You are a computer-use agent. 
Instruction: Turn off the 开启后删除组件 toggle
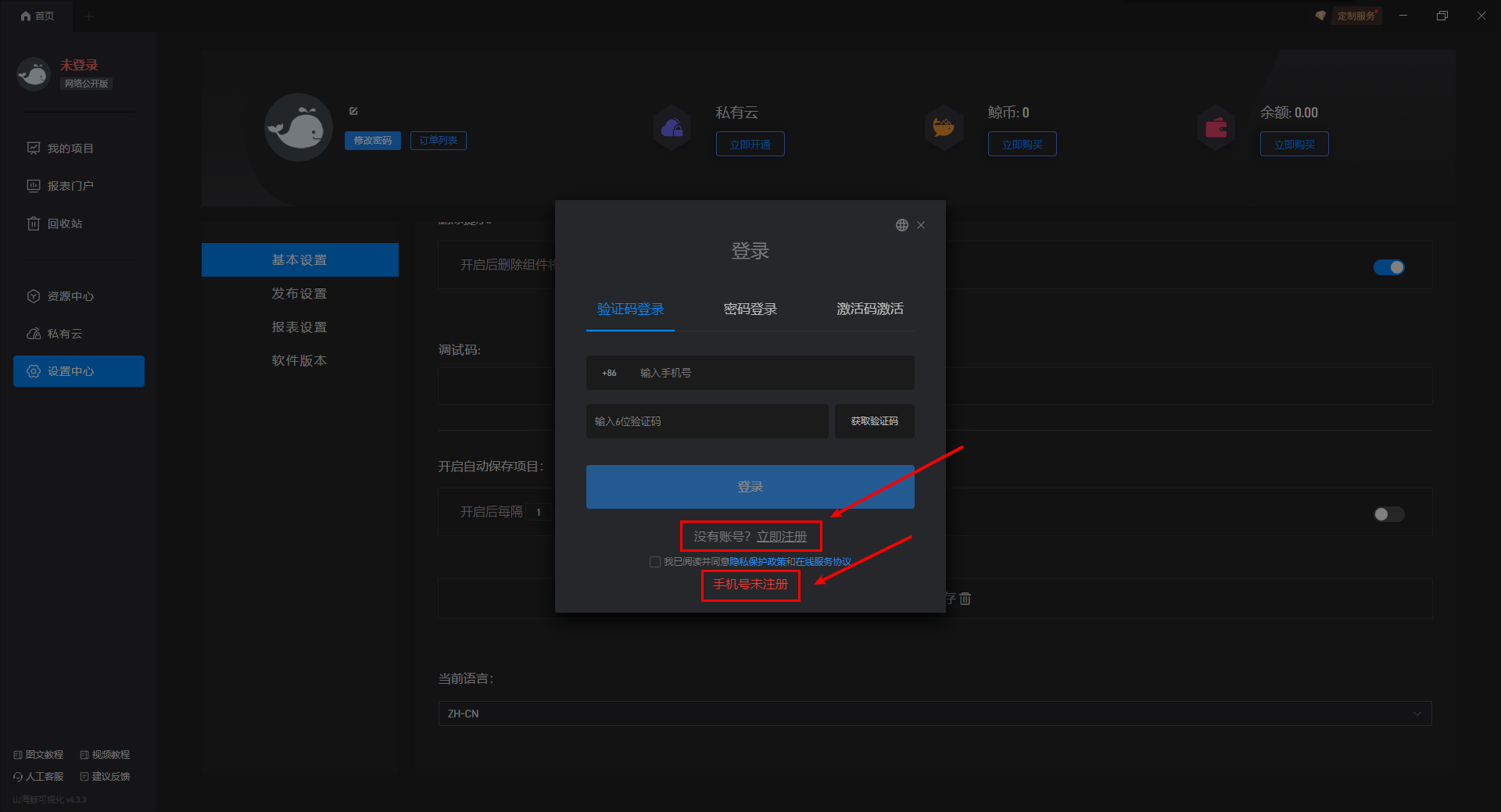click(1389, 267)
